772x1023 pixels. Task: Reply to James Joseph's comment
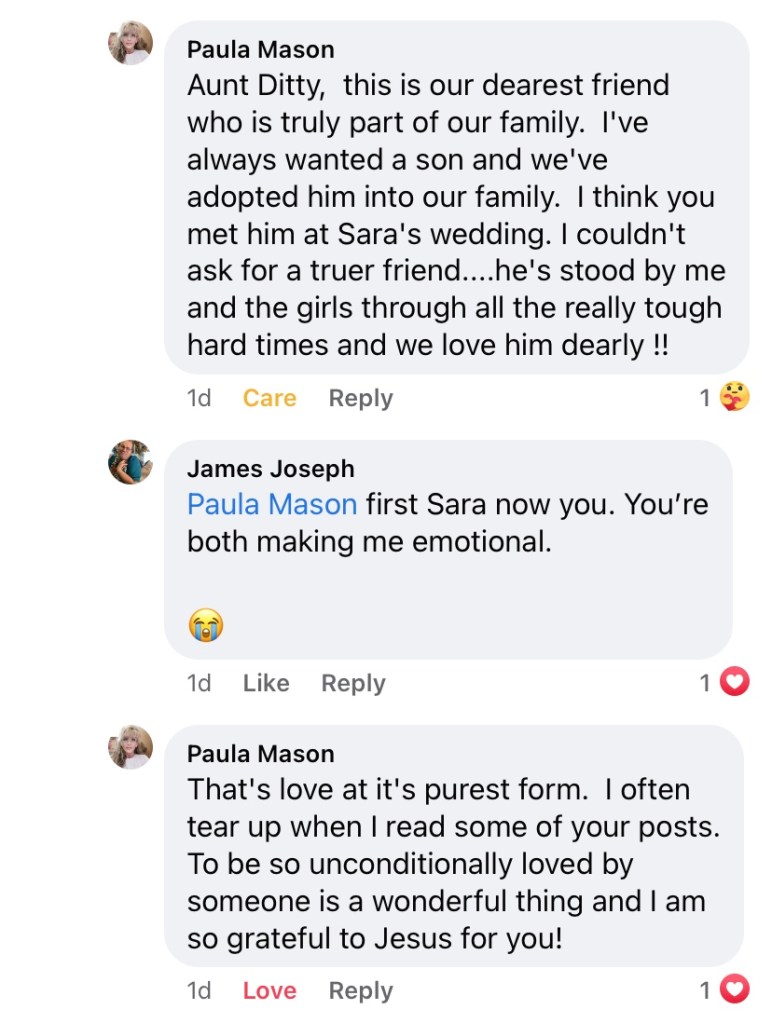pyautogui.click(x=353, y=683)
